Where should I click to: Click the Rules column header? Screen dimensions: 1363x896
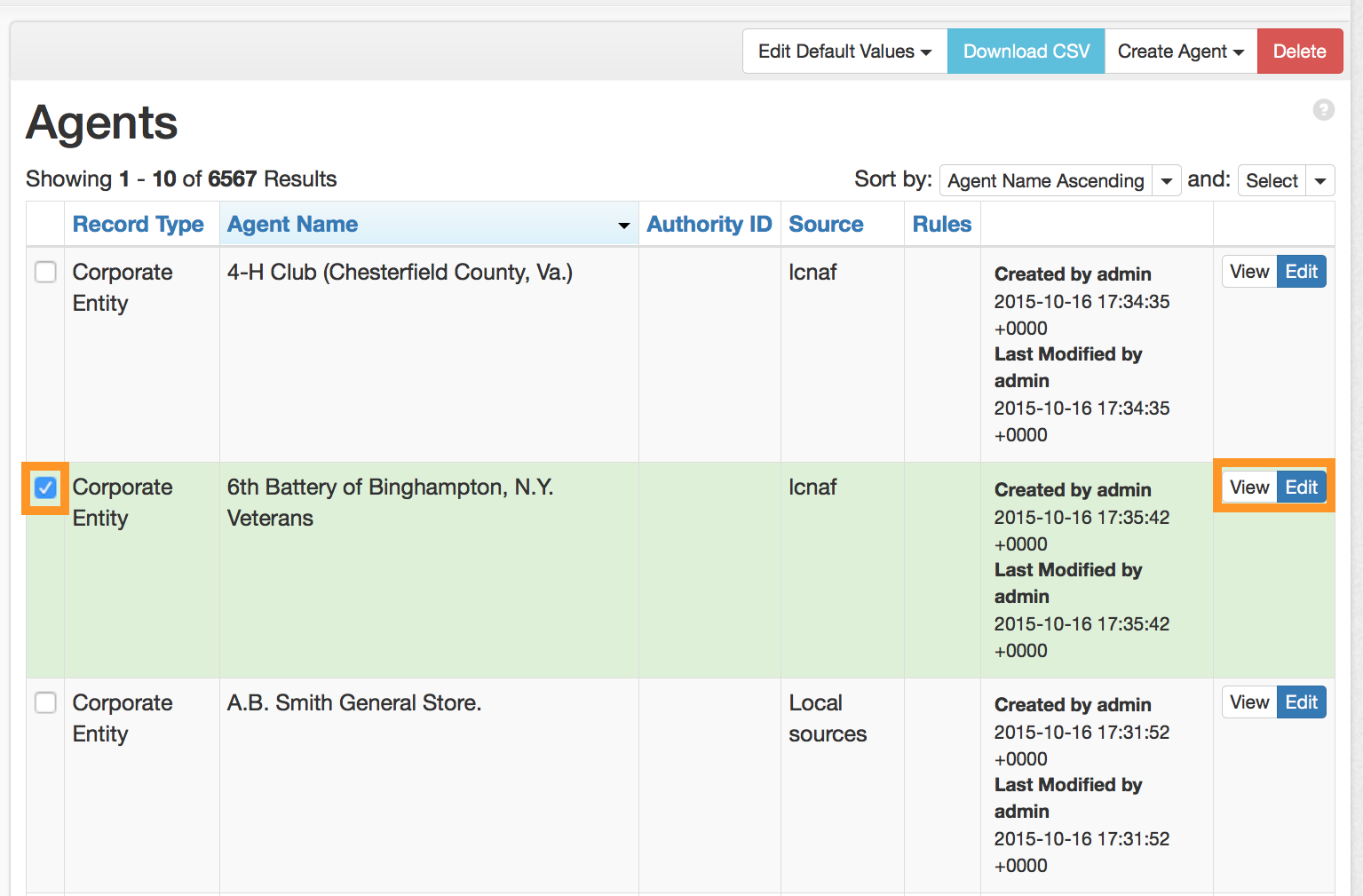click(941, 225)
